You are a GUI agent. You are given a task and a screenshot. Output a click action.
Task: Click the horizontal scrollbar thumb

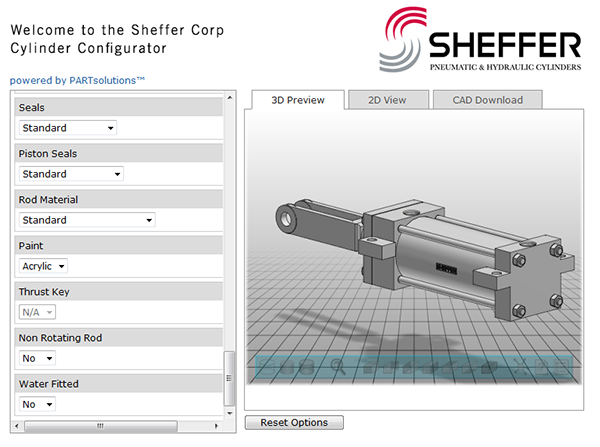tap(101, 426)
